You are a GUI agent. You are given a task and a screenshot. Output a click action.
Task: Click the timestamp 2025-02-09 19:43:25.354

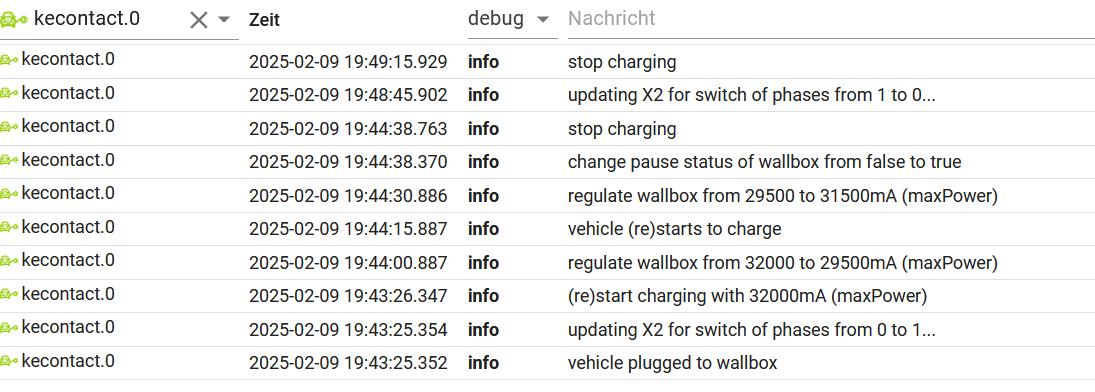pos(348,330)
